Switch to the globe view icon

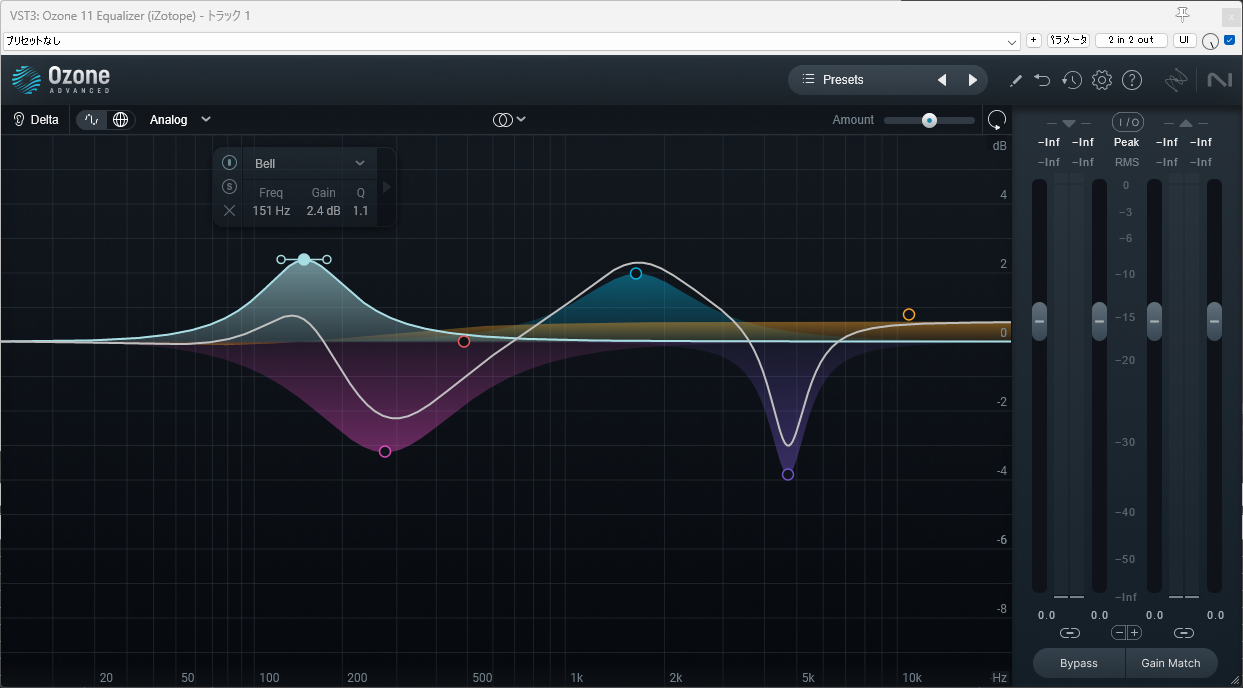pyautogui.click(x=121, y=120)
